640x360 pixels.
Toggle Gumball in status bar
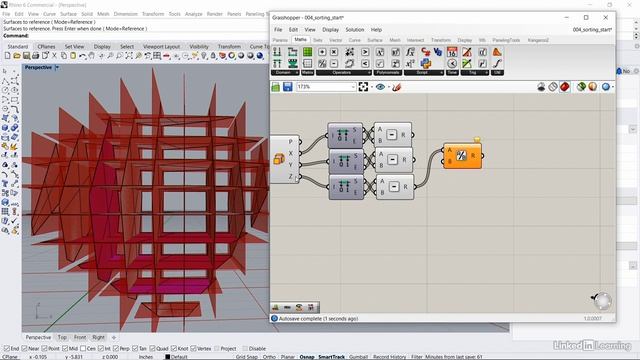(x=358, y=357)
